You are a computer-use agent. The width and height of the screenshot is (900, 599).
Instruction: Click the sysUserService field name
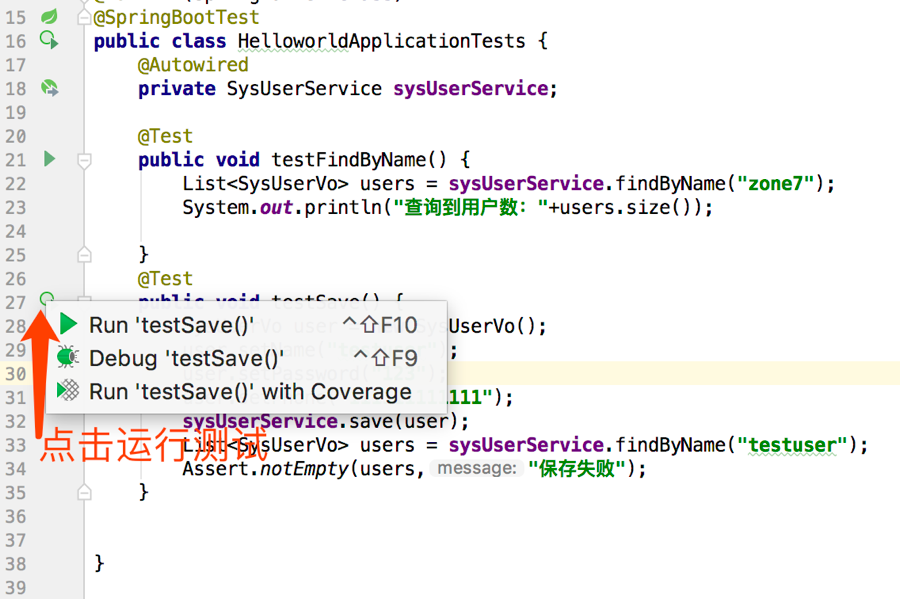470,88
